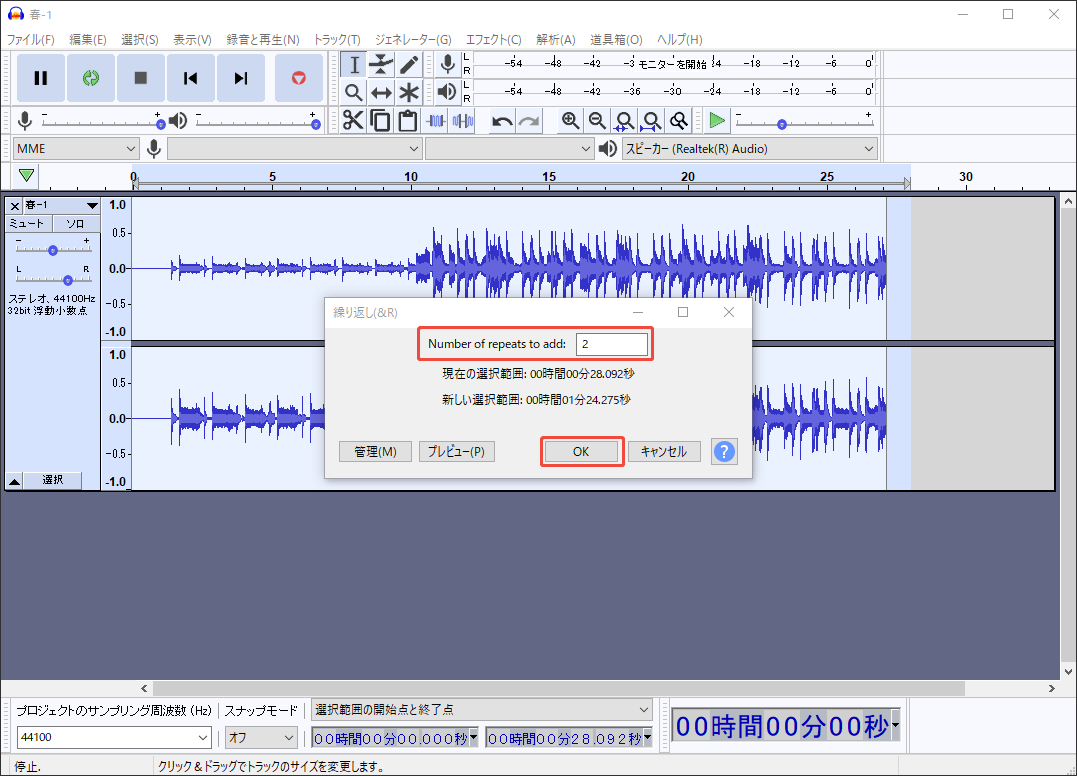Click the Zoom In magnifier icon
The width and height of the screenshot is (1077, 776).
point(570,120)
